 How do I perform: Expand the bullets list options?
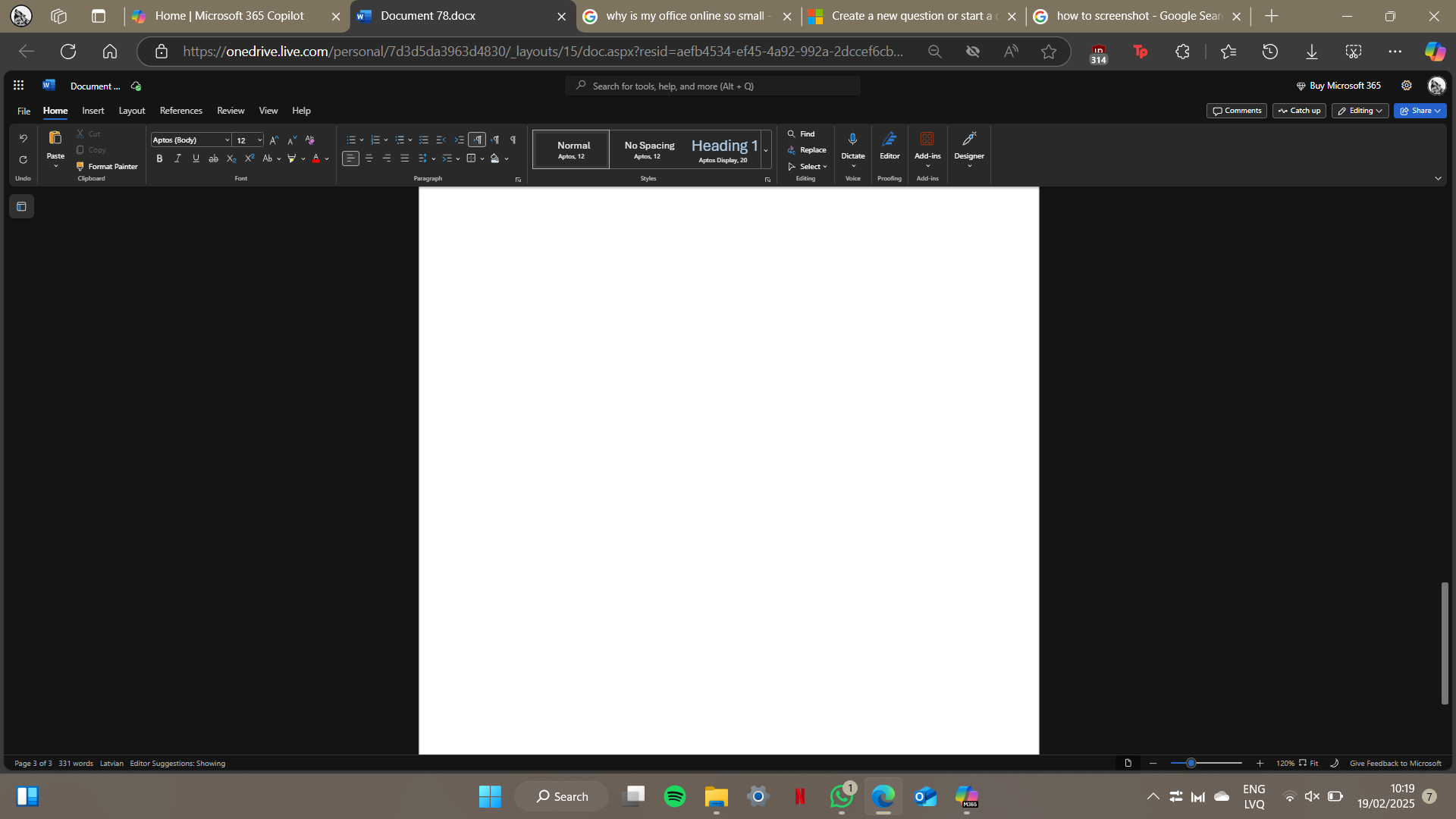(362, 140)
